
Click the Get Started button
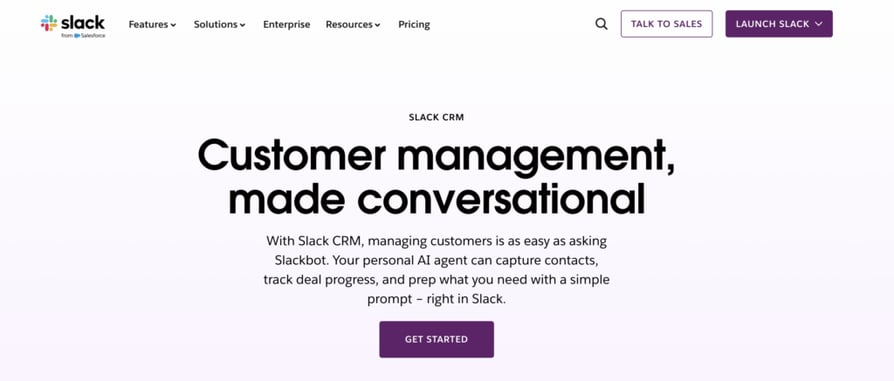point(437,339)
